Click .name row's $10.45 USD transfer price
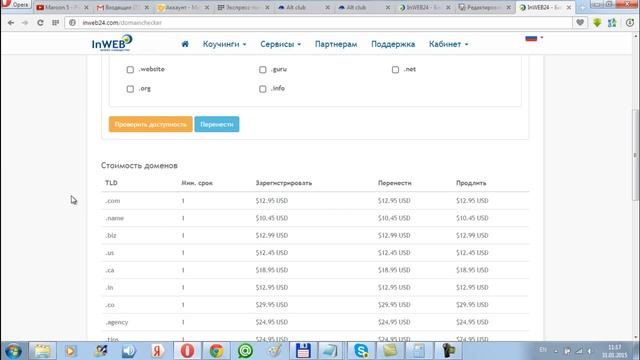The image size is (640, 360). (x=394, y=218)
